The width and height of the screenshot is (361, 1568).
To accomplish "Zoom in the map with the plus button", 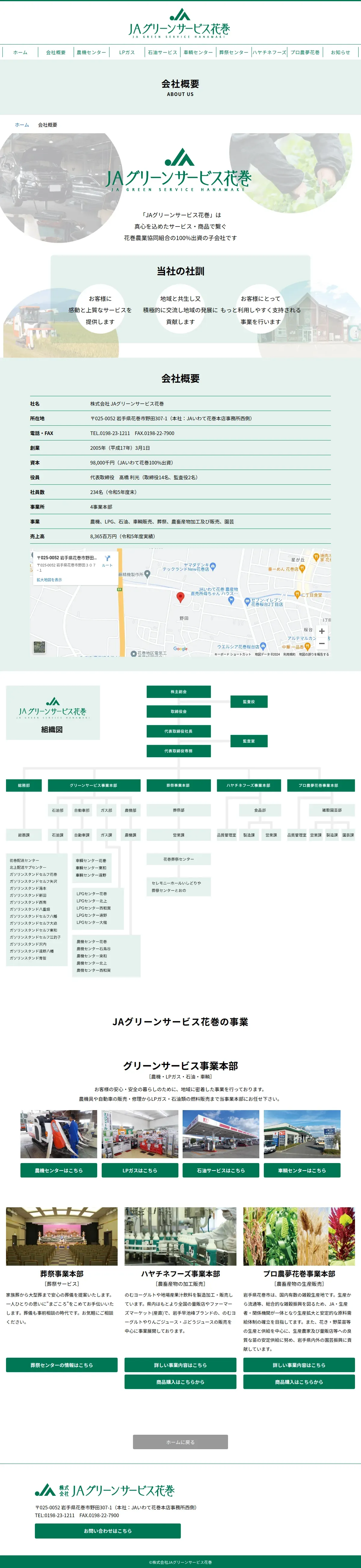I will coord(322,631).
